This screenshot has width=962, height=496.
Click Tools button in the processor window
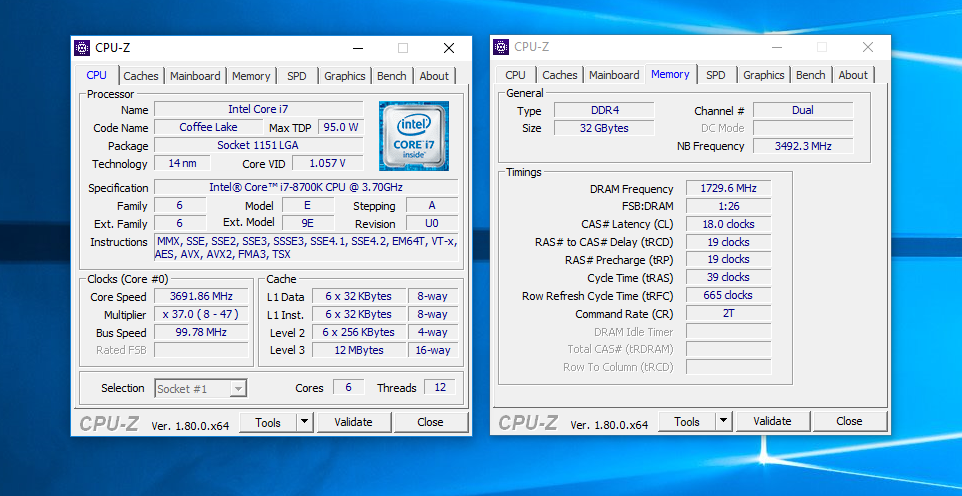268,422
